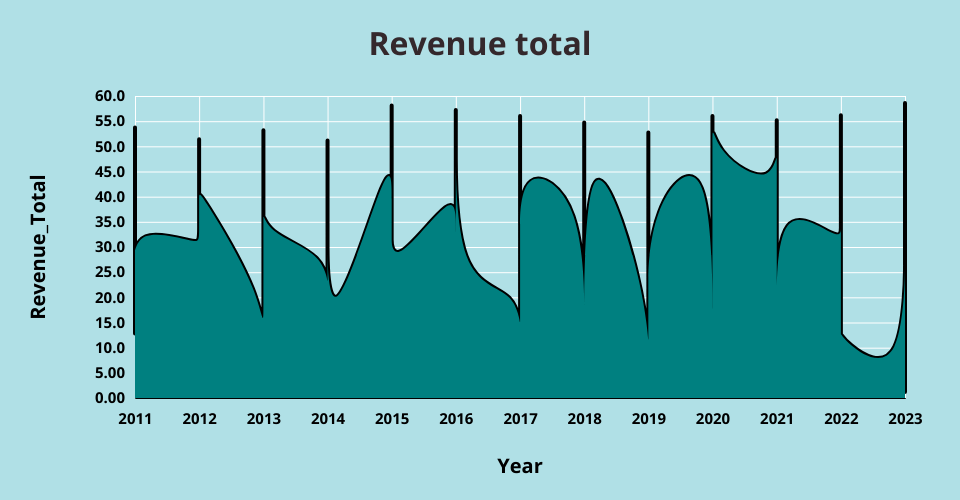Click the 2023 x-axis tick label
960x500 pixels.
pyautogui.click(x=904, y=419)
